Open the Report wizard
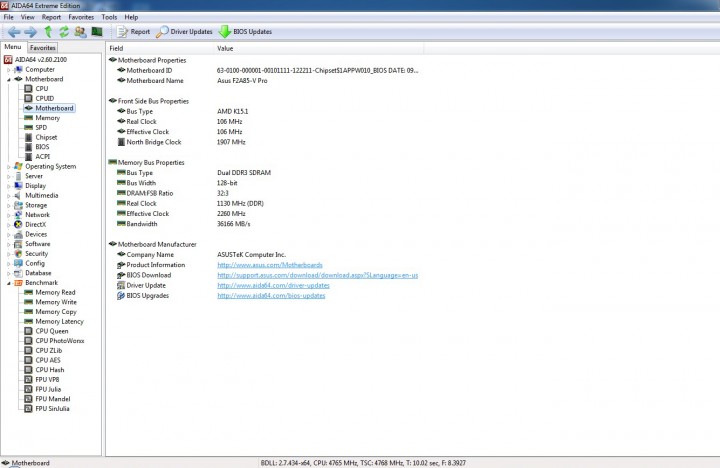 [133, 32]
